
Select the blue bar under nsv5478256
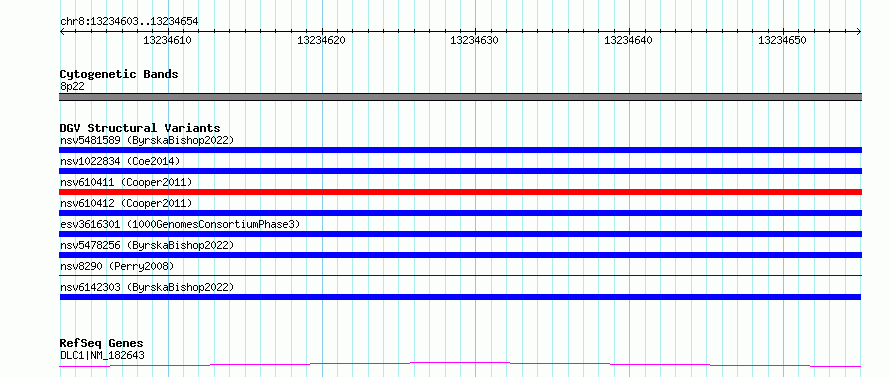pyautogui.click(x=460, y=255)
